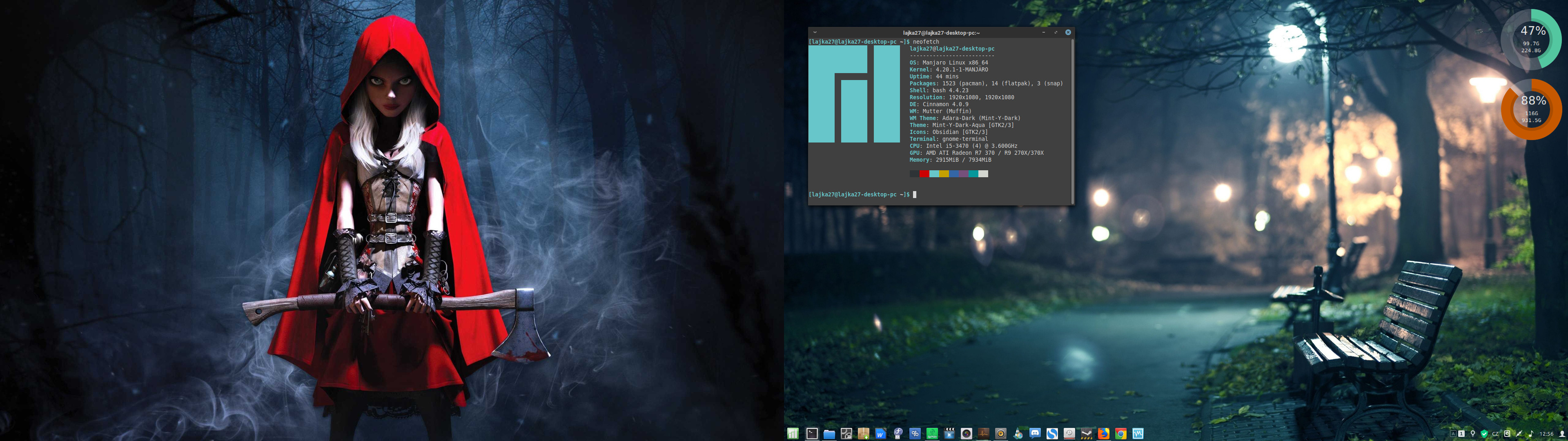Click the 'Uptime: 44 mins' line

point(934,77)
